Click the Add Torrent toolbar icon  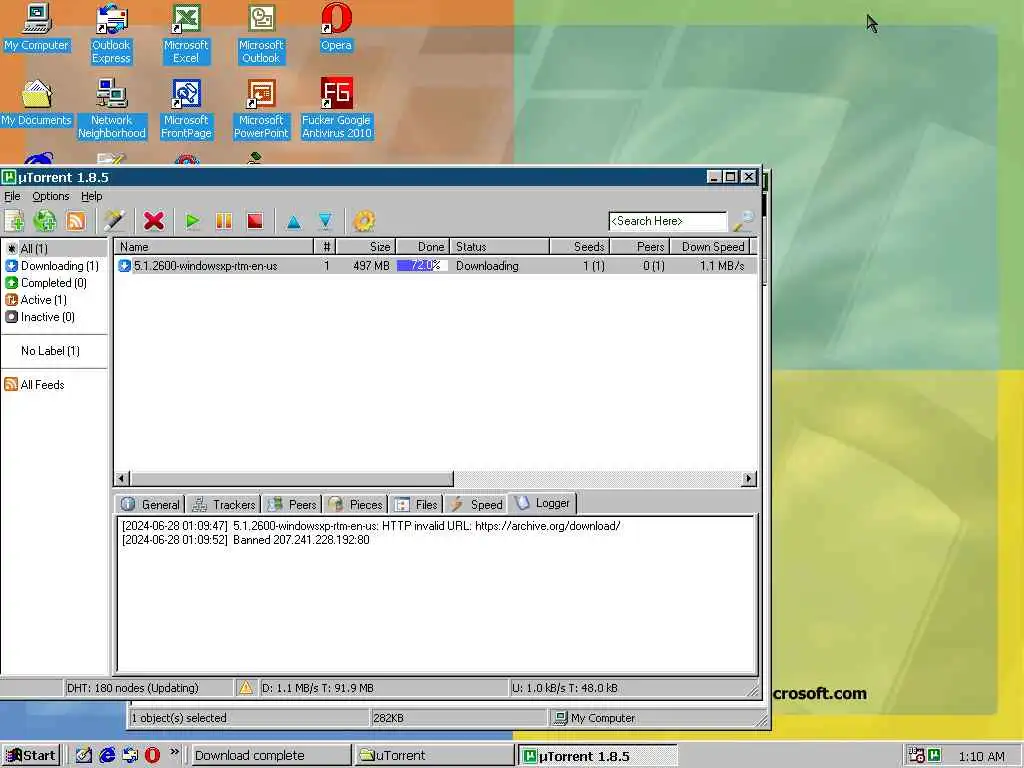pos(14,221)
